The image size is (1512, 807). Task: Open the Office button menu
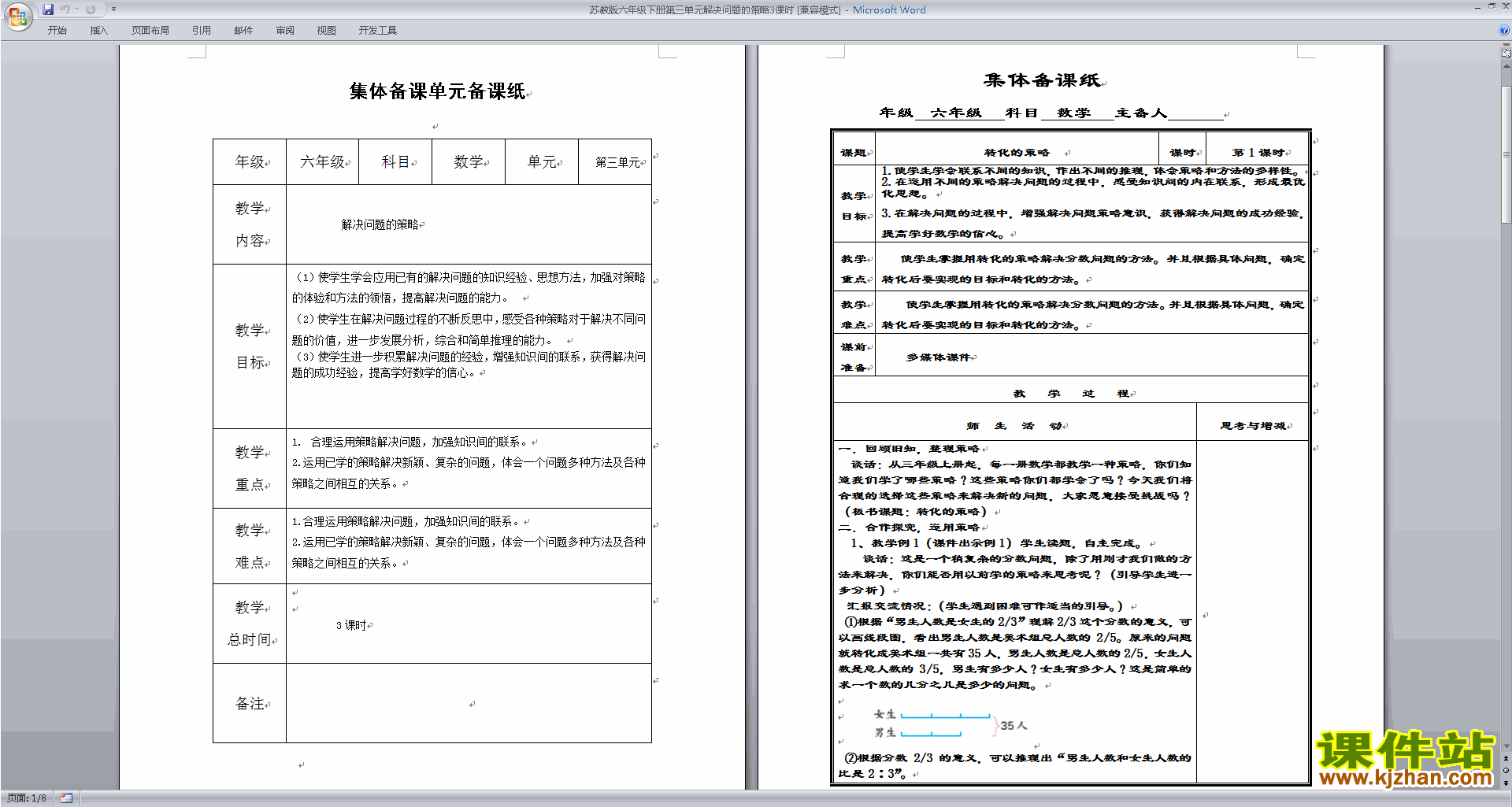18,16
